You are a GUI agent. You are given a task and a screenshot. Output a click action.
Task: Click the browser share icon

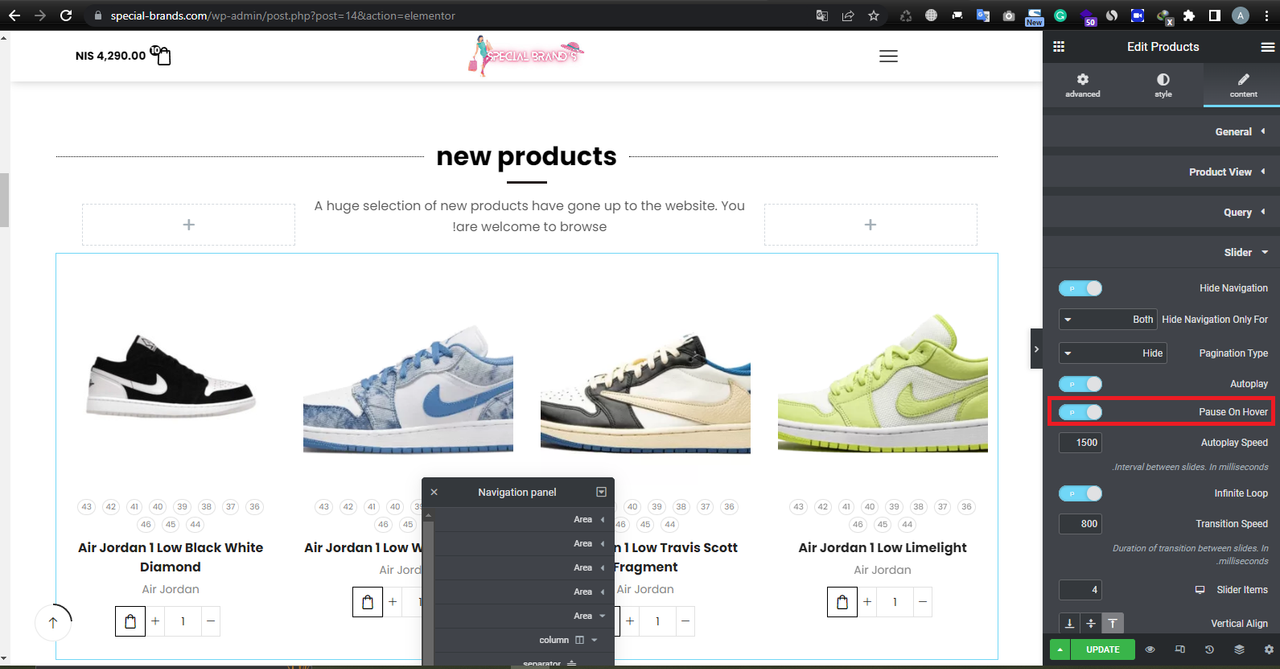[848, 15]
